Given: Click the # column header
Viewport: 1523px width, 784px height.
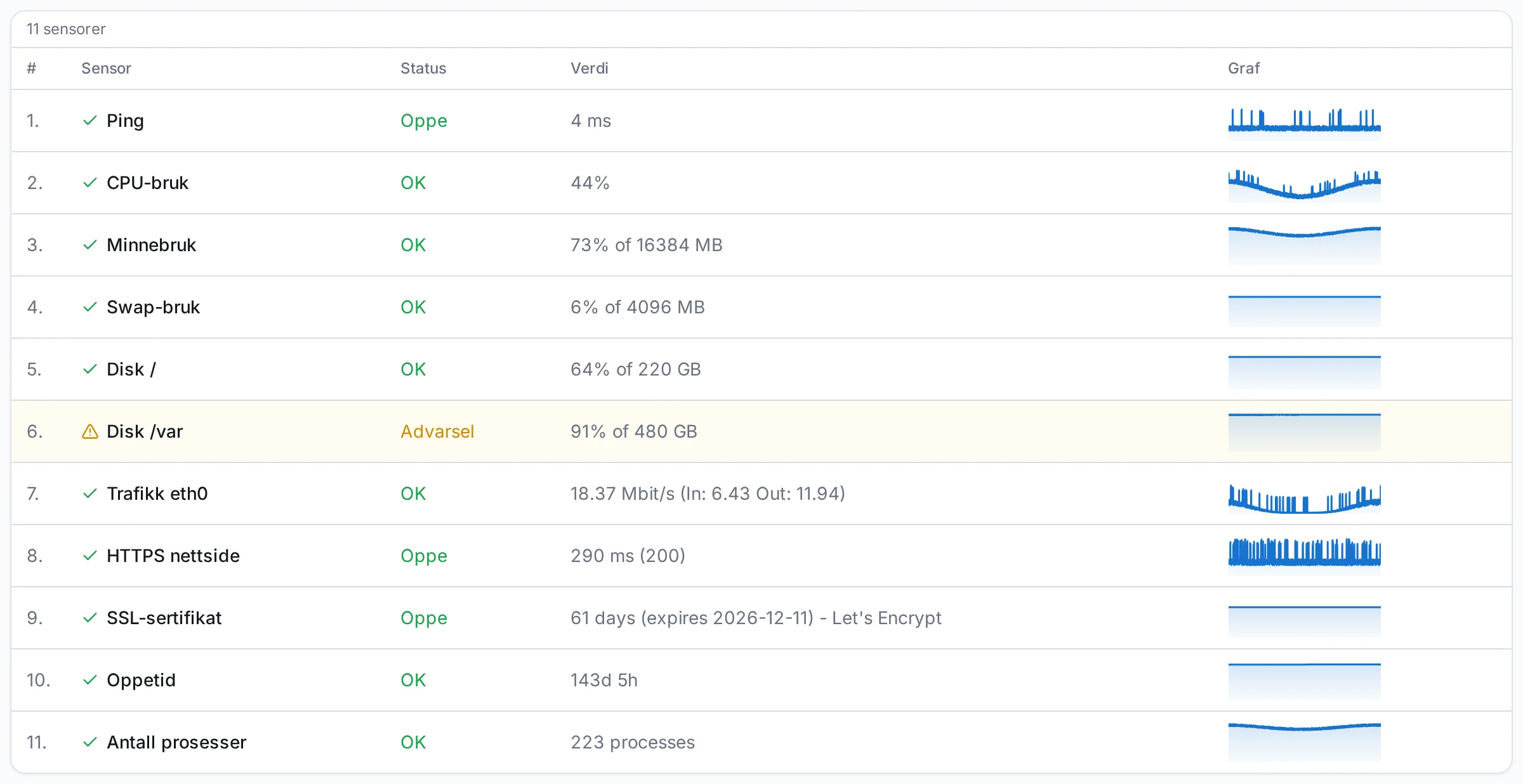Looking at the screenshot, I should 31,69.
